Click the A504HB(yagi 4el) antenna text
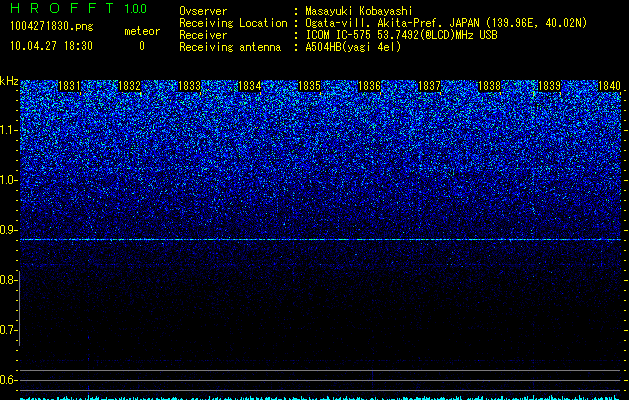 click(x=353, y=47)
